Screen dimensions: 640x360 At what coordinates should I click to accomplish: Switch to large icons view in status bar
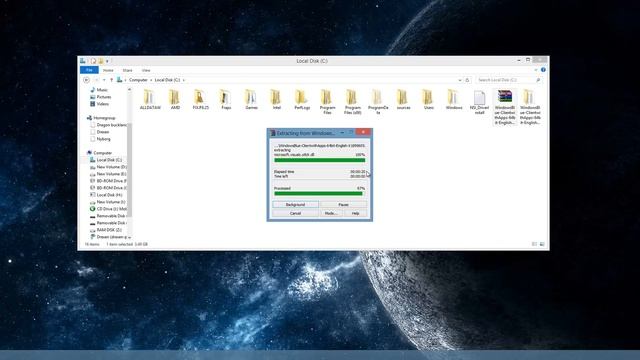tap(542, 244)
